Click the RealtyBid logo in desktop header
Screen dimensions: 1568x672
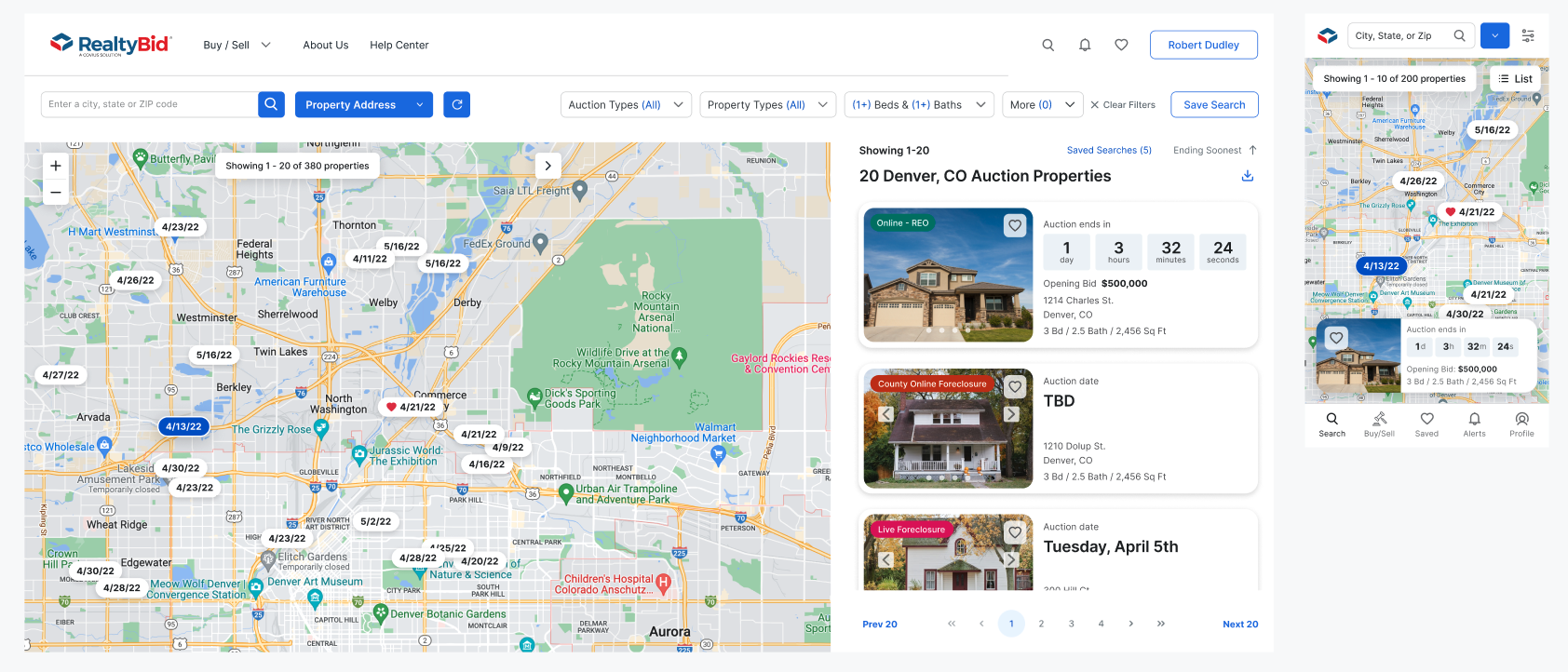click(x=111, y=45)
